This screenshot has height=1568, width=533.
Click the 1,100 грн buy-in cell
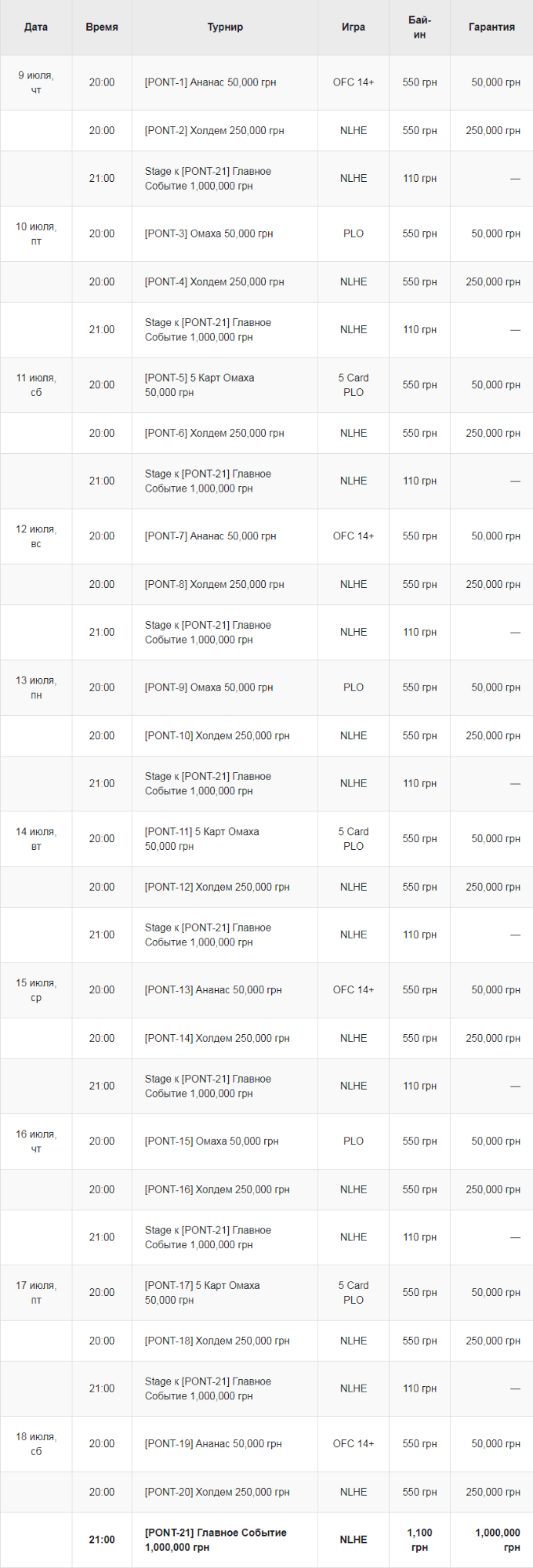419,1540
